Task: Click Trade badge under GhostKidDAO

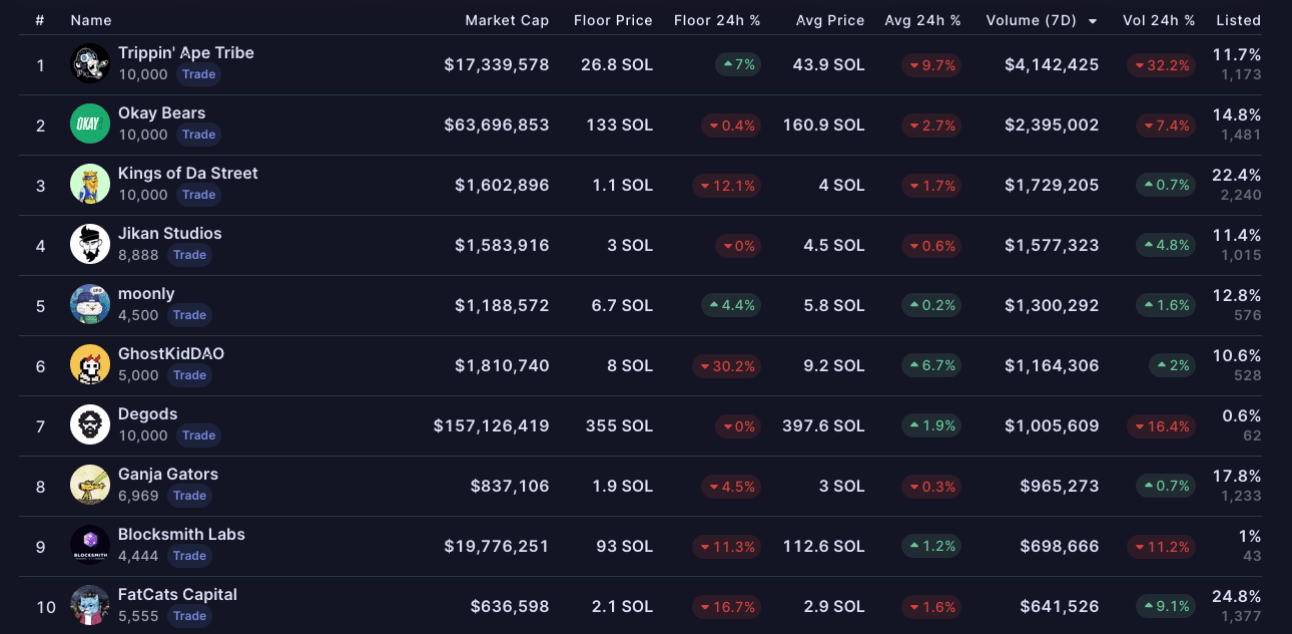Action: [x=189, y=375]
